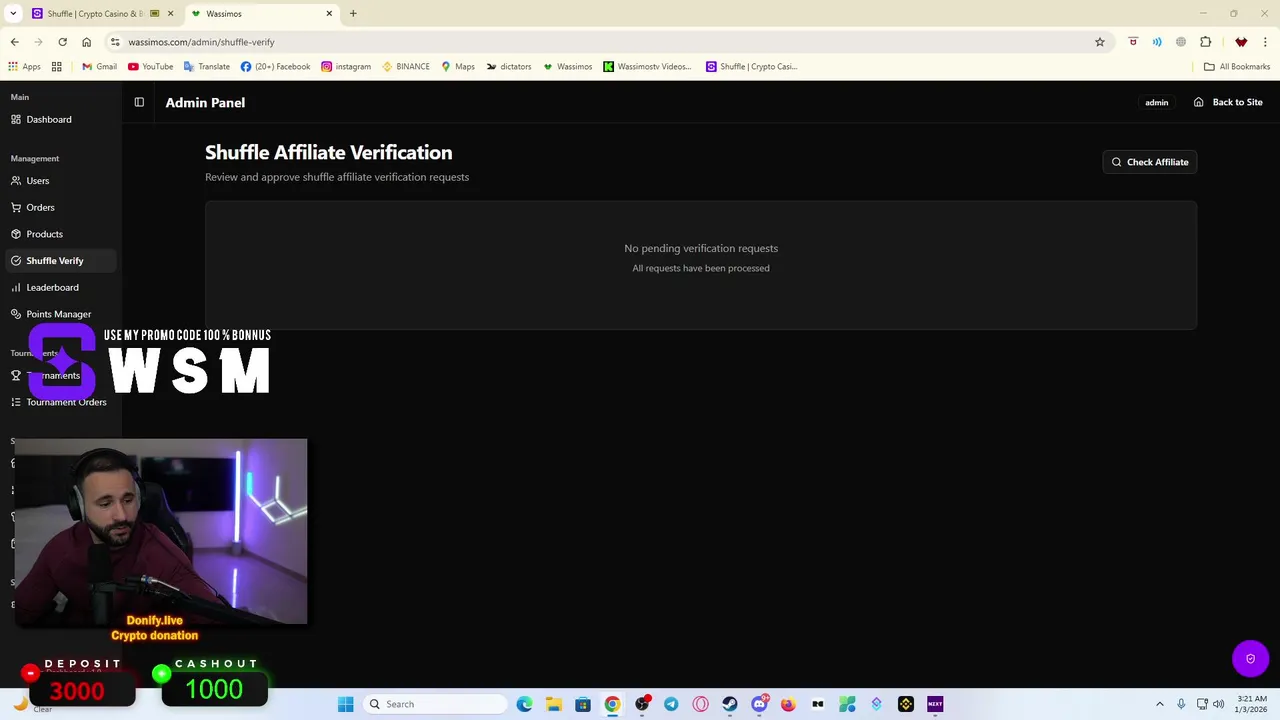Expand the tab search dropdown
The height and width of the screenshot is (720, 1280).
click(x=13, y=14)
